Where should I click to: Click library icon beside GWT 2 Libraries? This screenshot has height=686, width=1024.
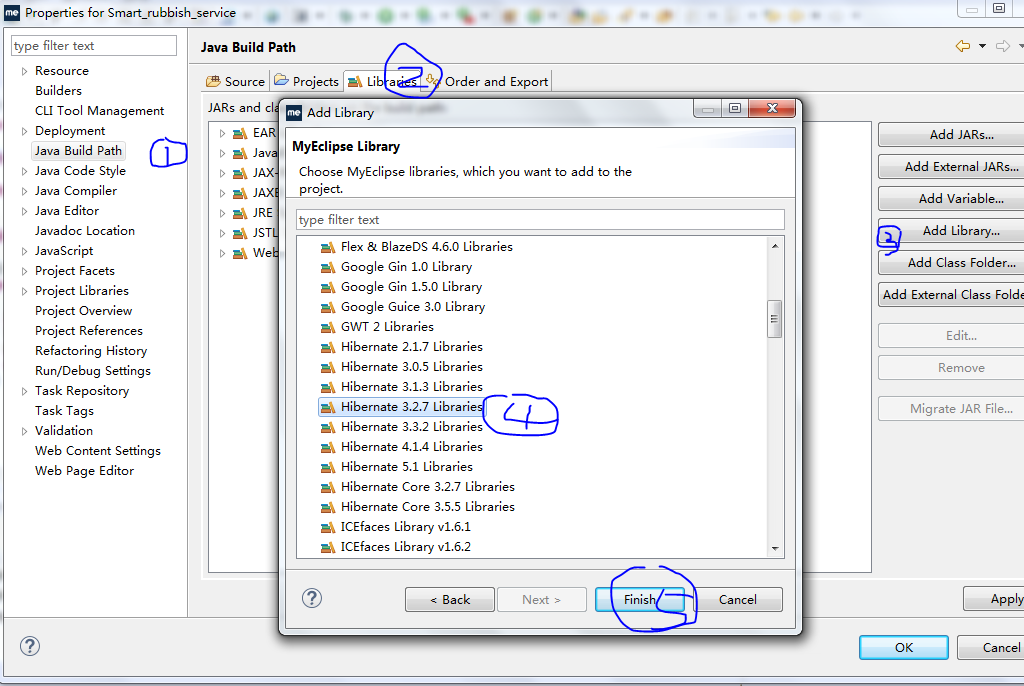click(328, 327)
